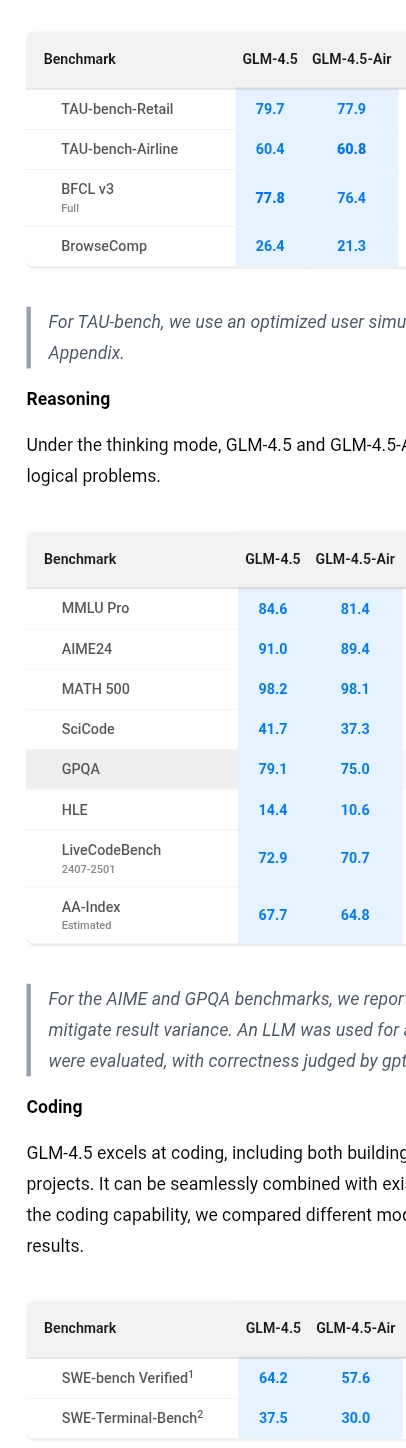406x1448 pixels.
Task: Select the AIME24 row label
Action: [x=87, y=649]
